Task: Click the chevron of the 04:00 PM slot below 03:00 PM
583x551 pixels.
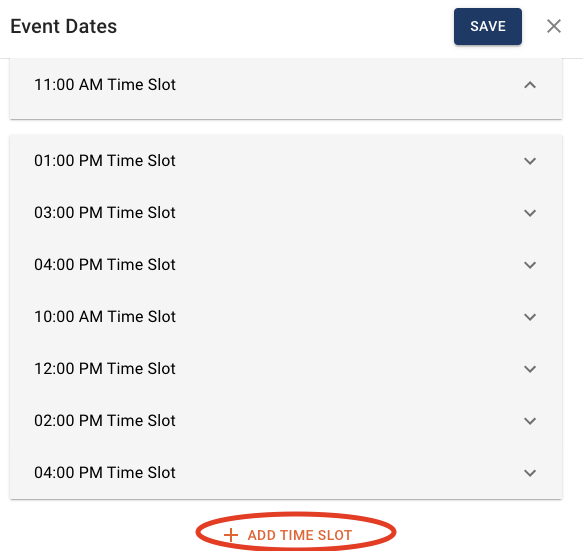Action: click(530, 265)
